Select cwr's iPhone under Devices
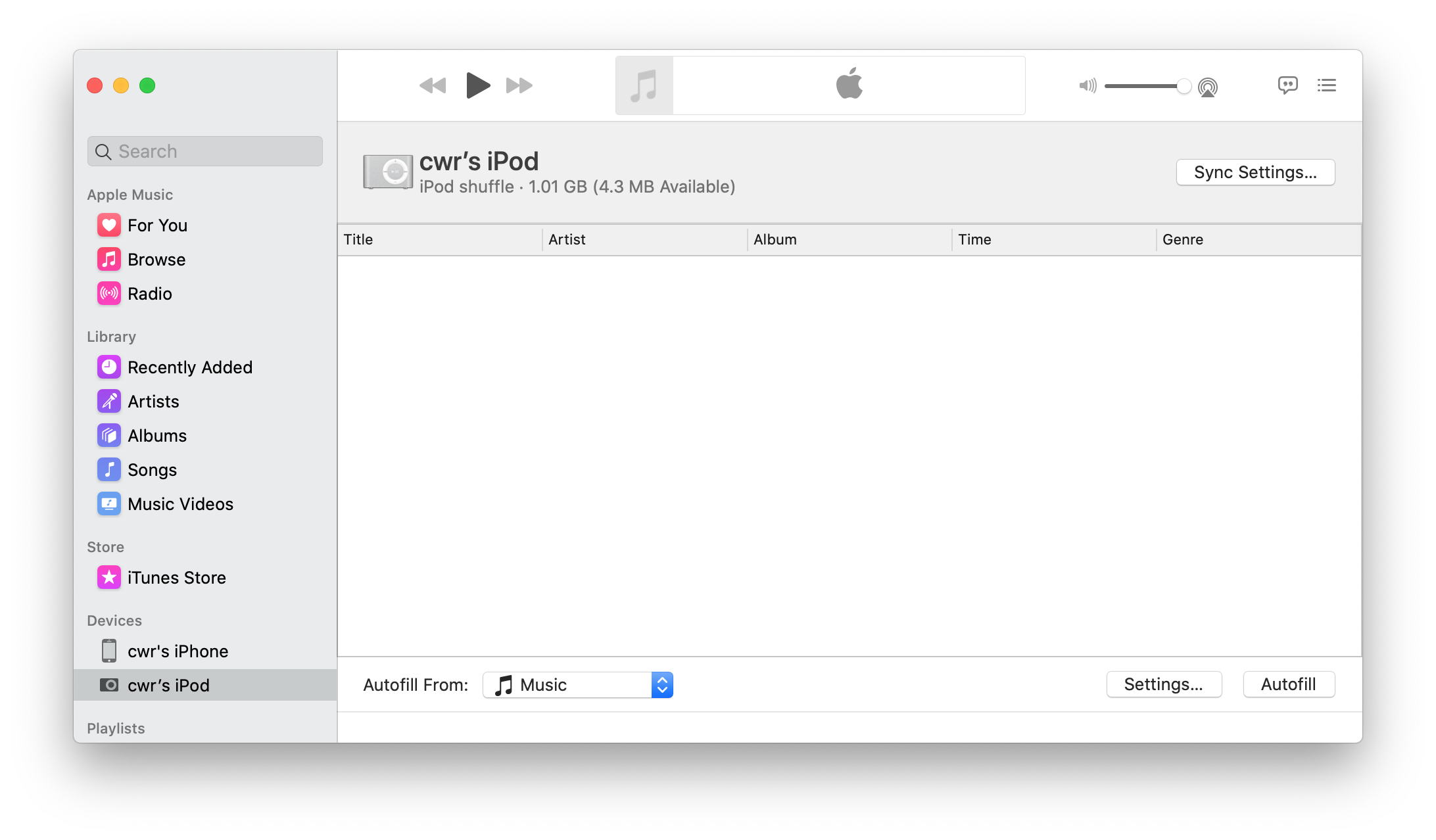 (x=178, y=651)
